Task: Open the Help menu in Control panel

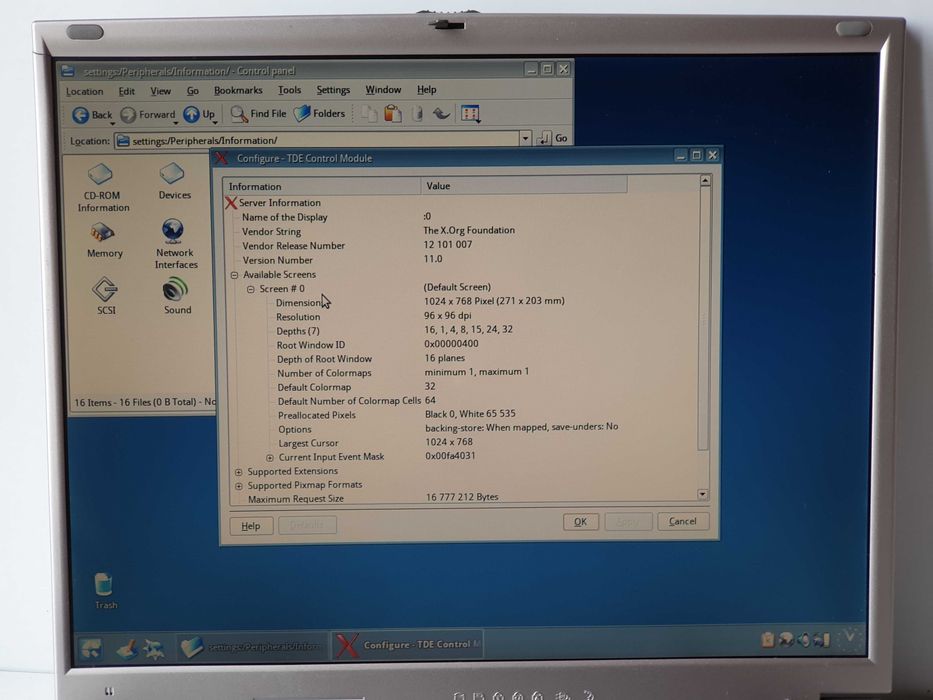Action: pos(426,89)
